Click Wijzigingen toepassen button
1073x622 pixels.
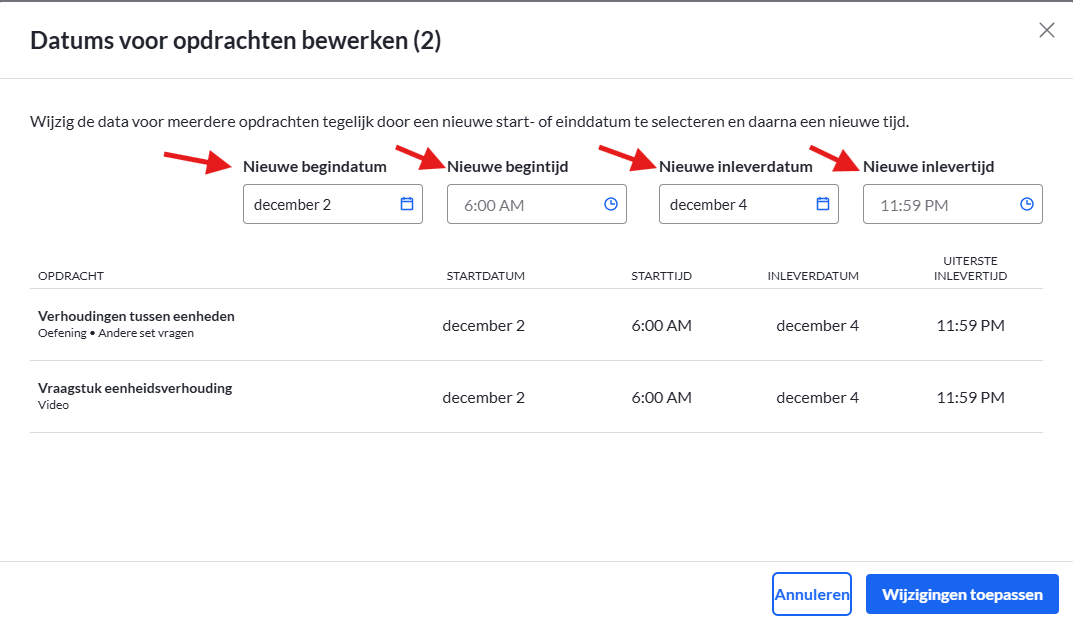pyautogui.click(x=962, y=594)
